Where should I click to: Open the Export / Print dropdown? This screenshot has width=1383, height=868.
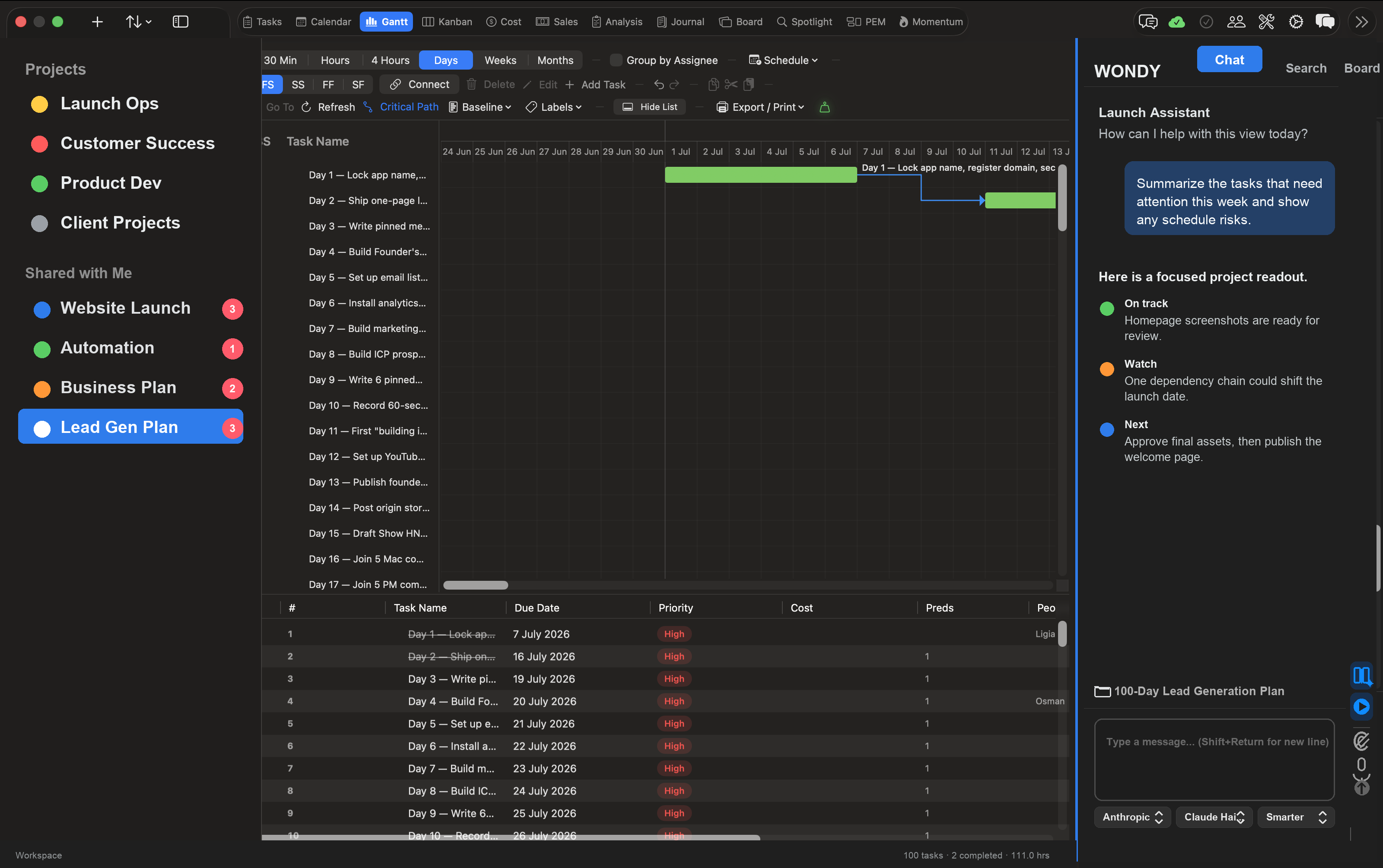(x=760, y=107)
